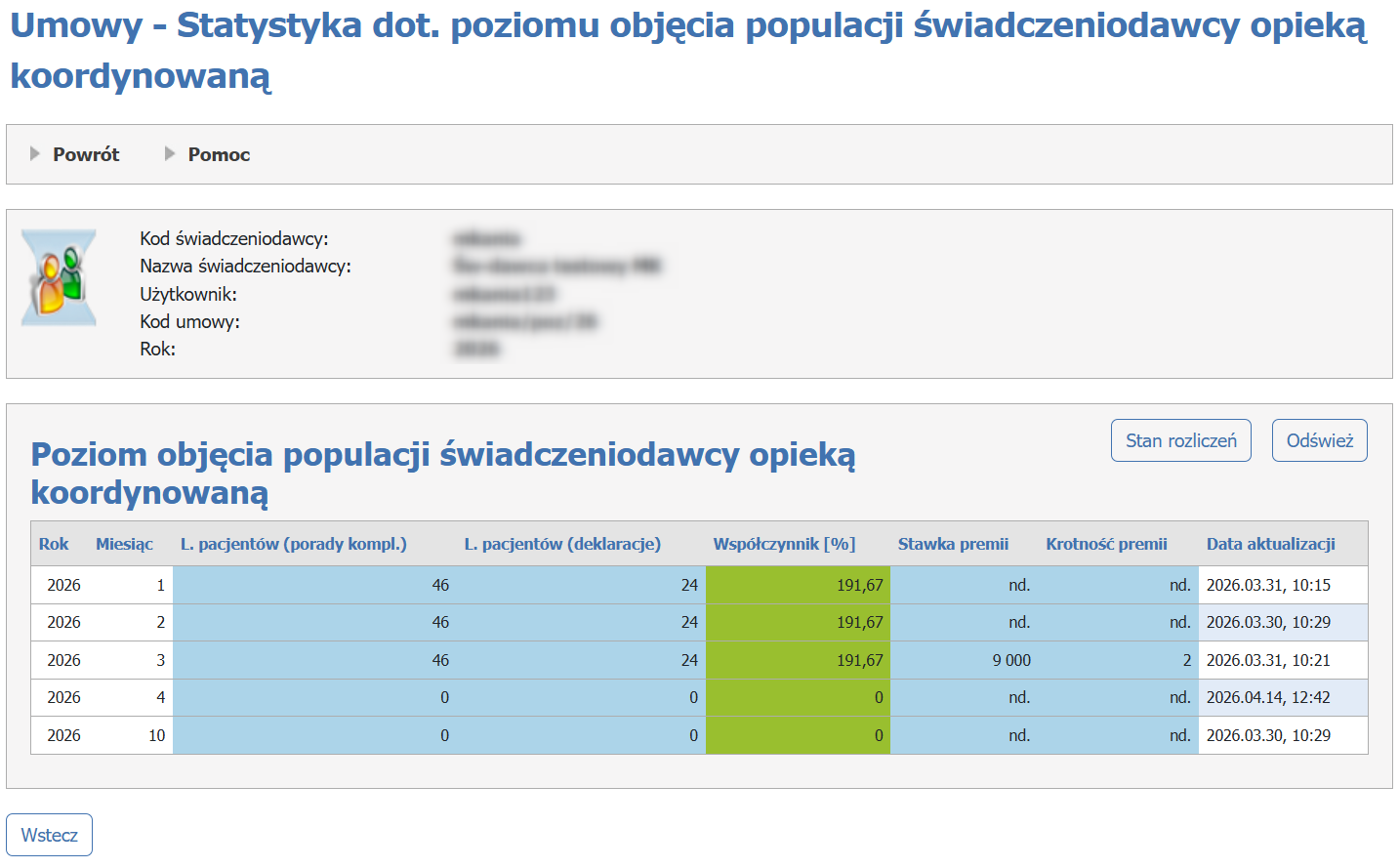1399x868 pixels.
Task: Click the Współczynnik [%] column header
Action: click(784, 544)
